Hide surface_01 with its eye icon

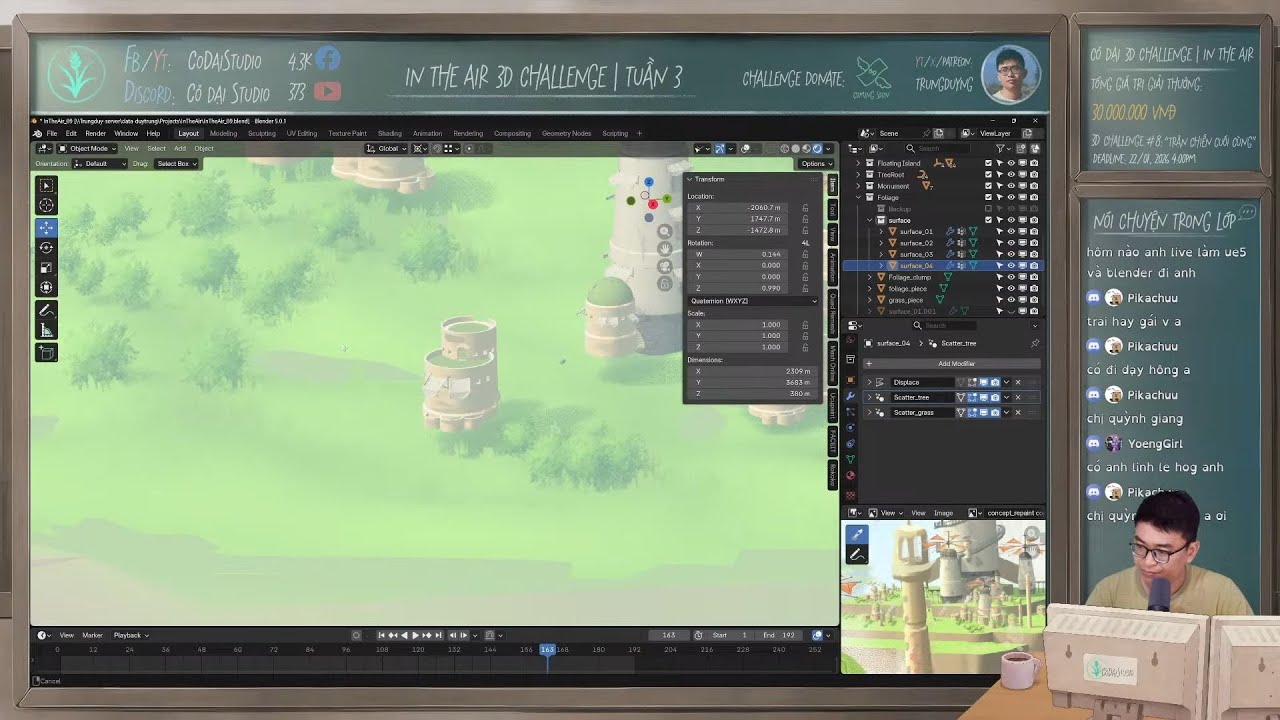(x=1011, y=232)
